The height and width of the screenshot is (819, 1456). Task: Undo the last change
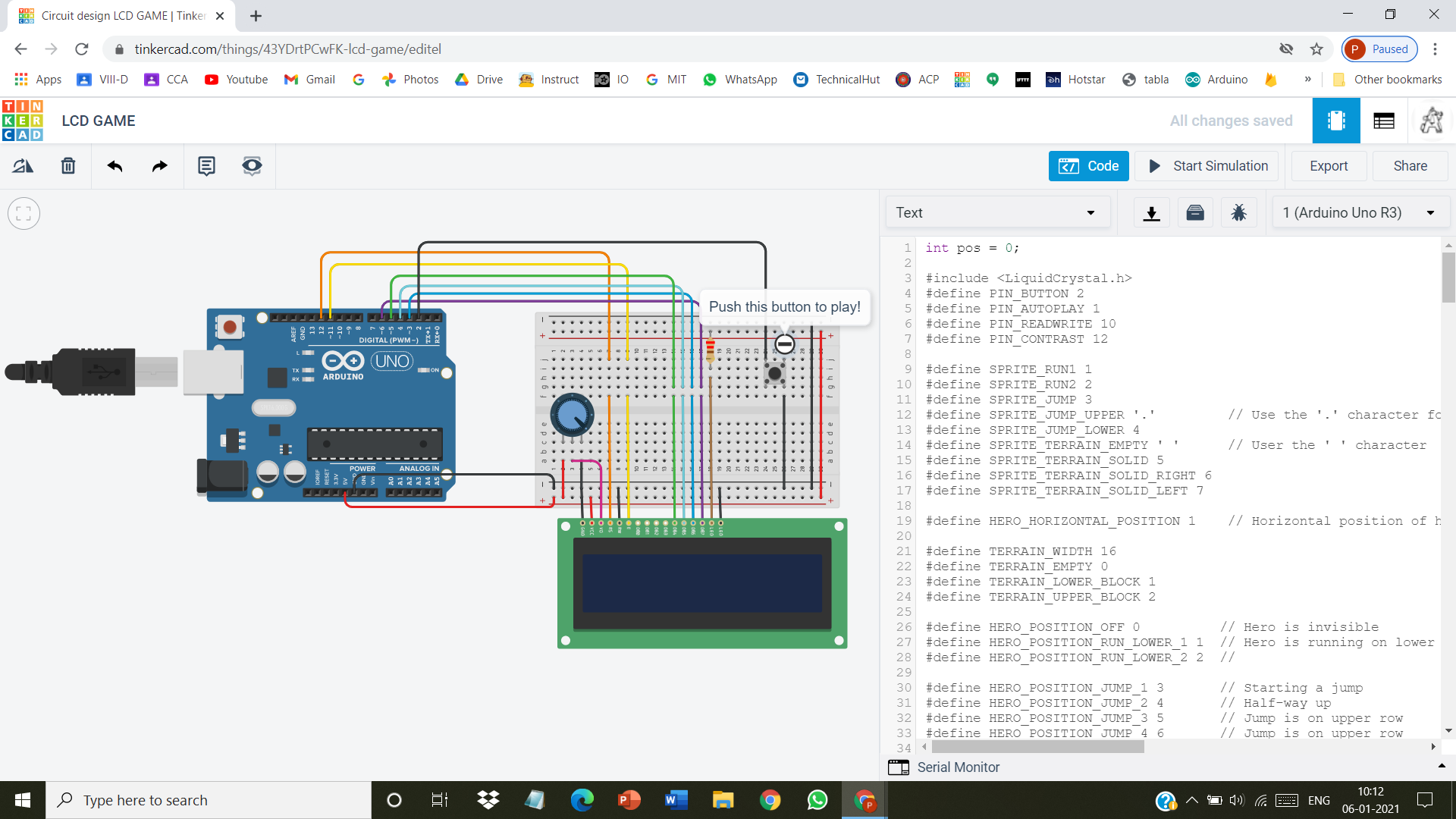click(x=115, y=165)
